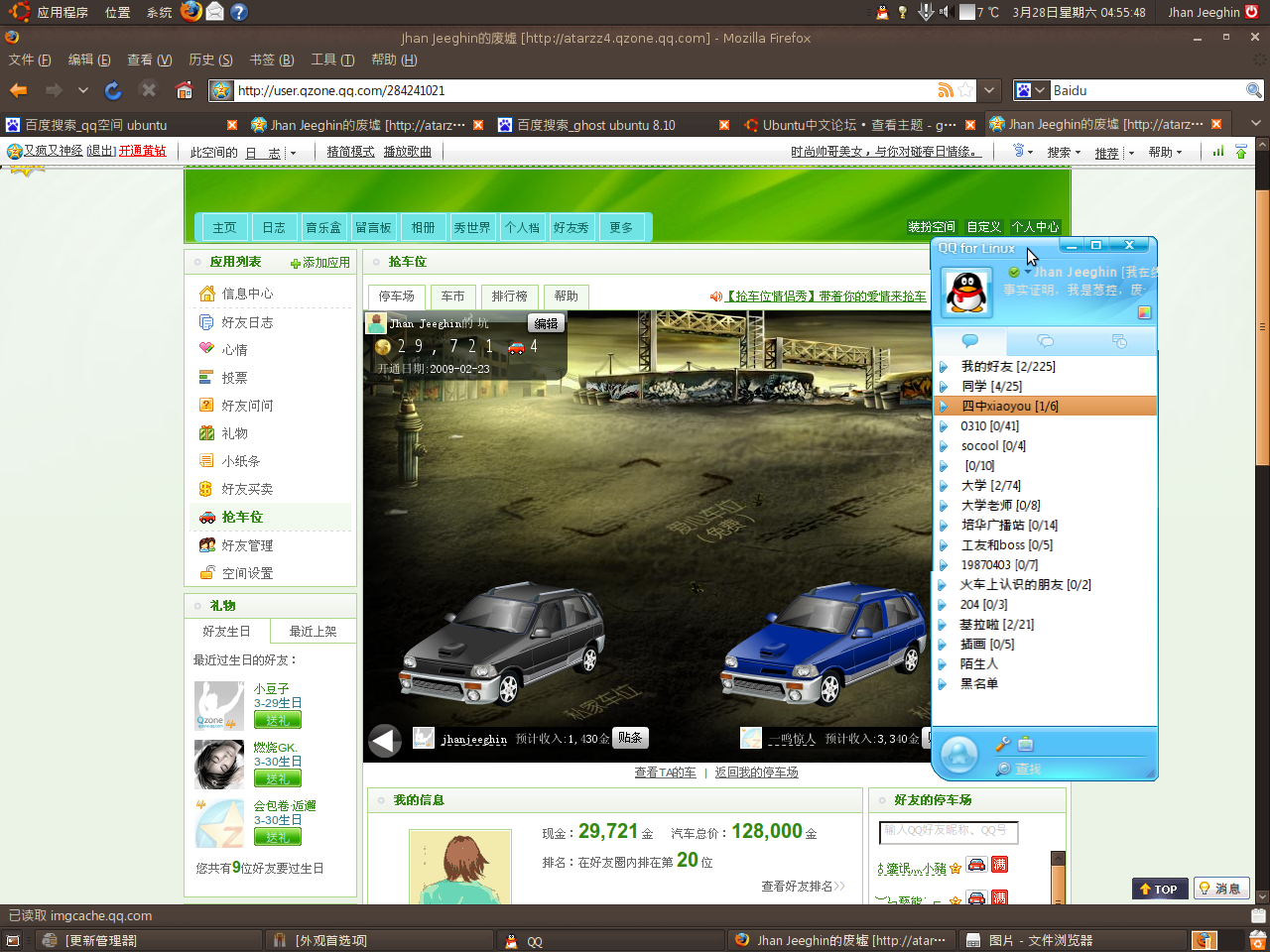The width and height of the screenshot is (1270, 952).
Task: Switch to QQ groups chat tab icon
Action: pos(1045,341)
